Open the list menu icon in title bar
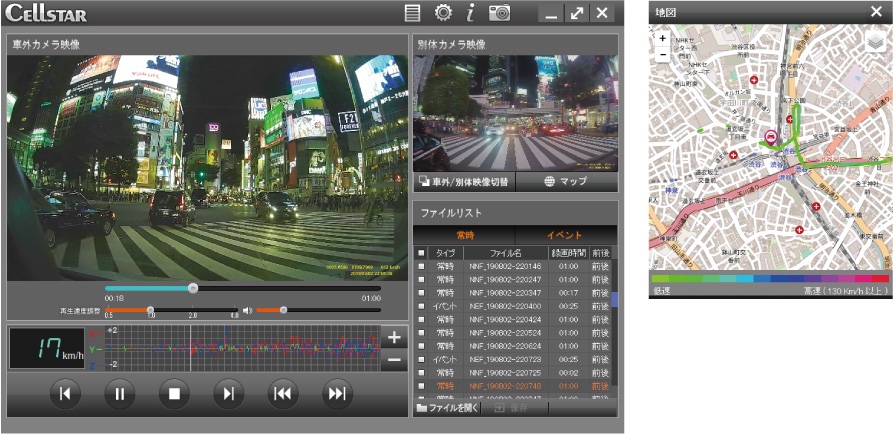The image size is (893, 434). pos(412,12)
